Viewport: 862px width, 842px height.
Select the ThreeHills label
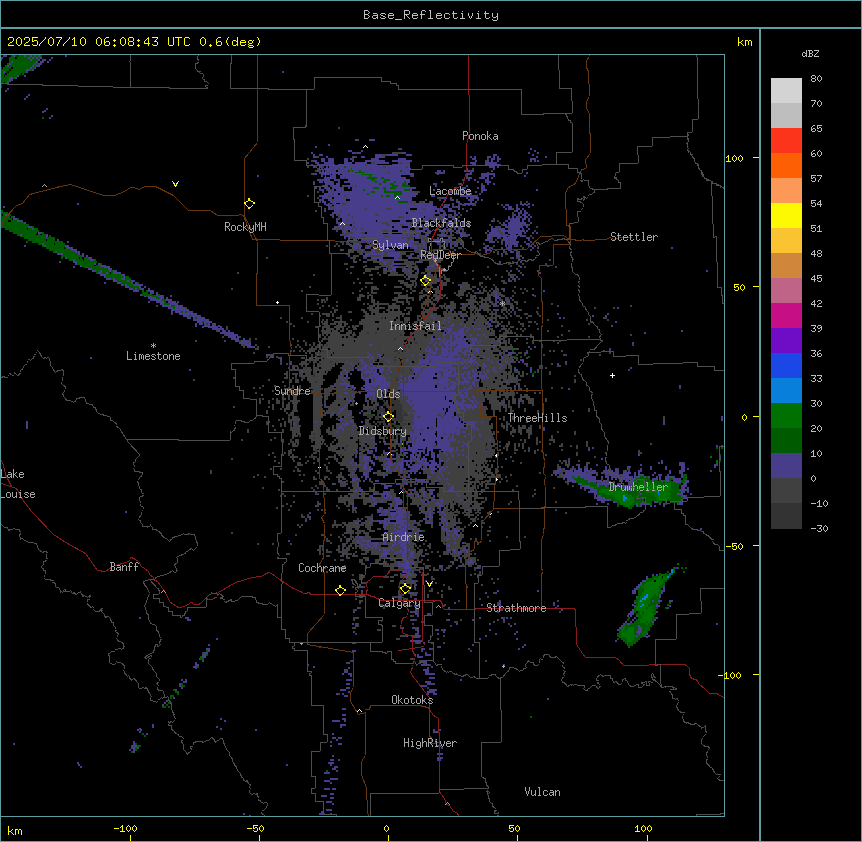537,418
